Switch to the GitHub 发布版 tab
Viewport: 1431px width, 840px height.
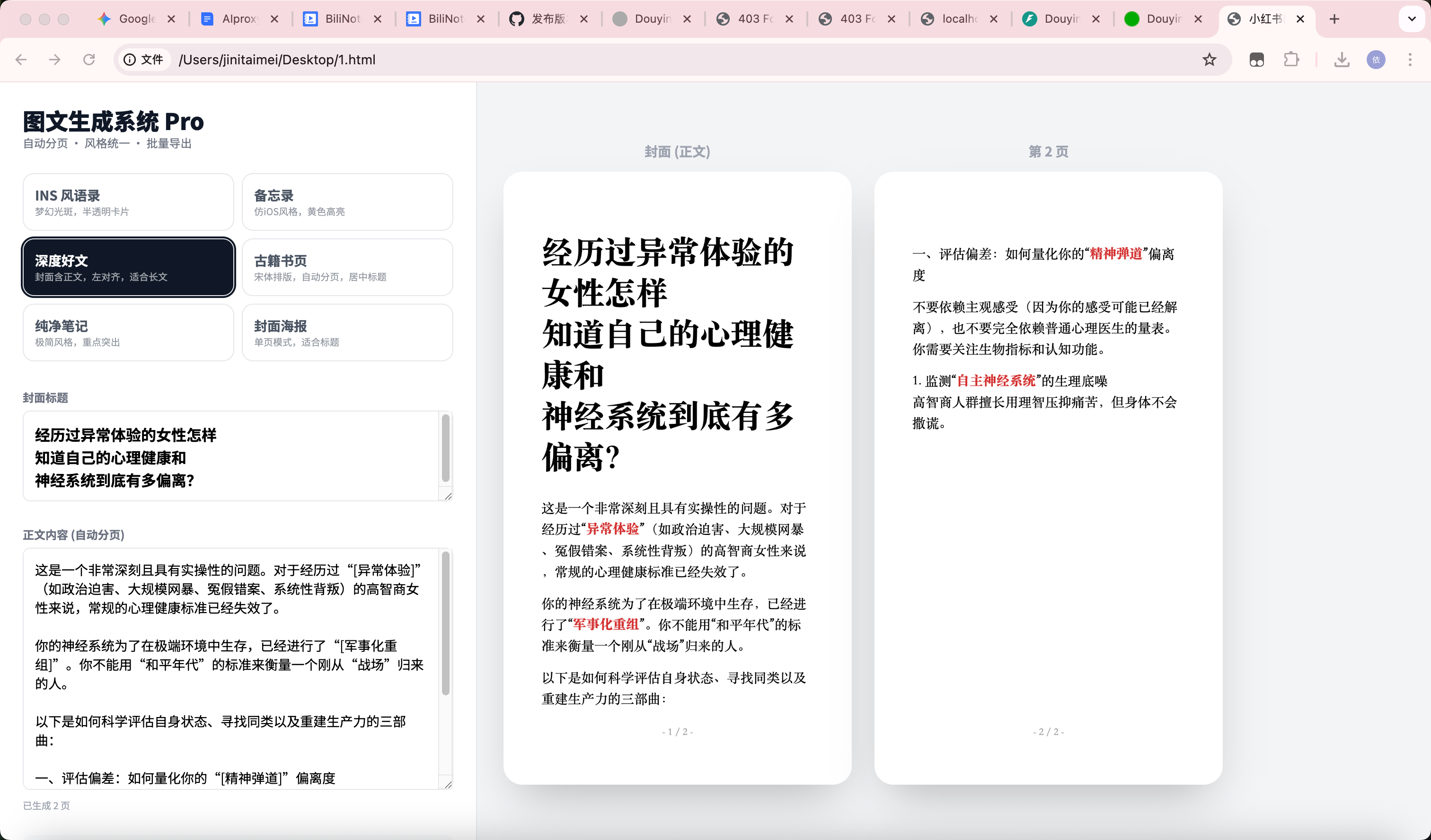[547, 19]
